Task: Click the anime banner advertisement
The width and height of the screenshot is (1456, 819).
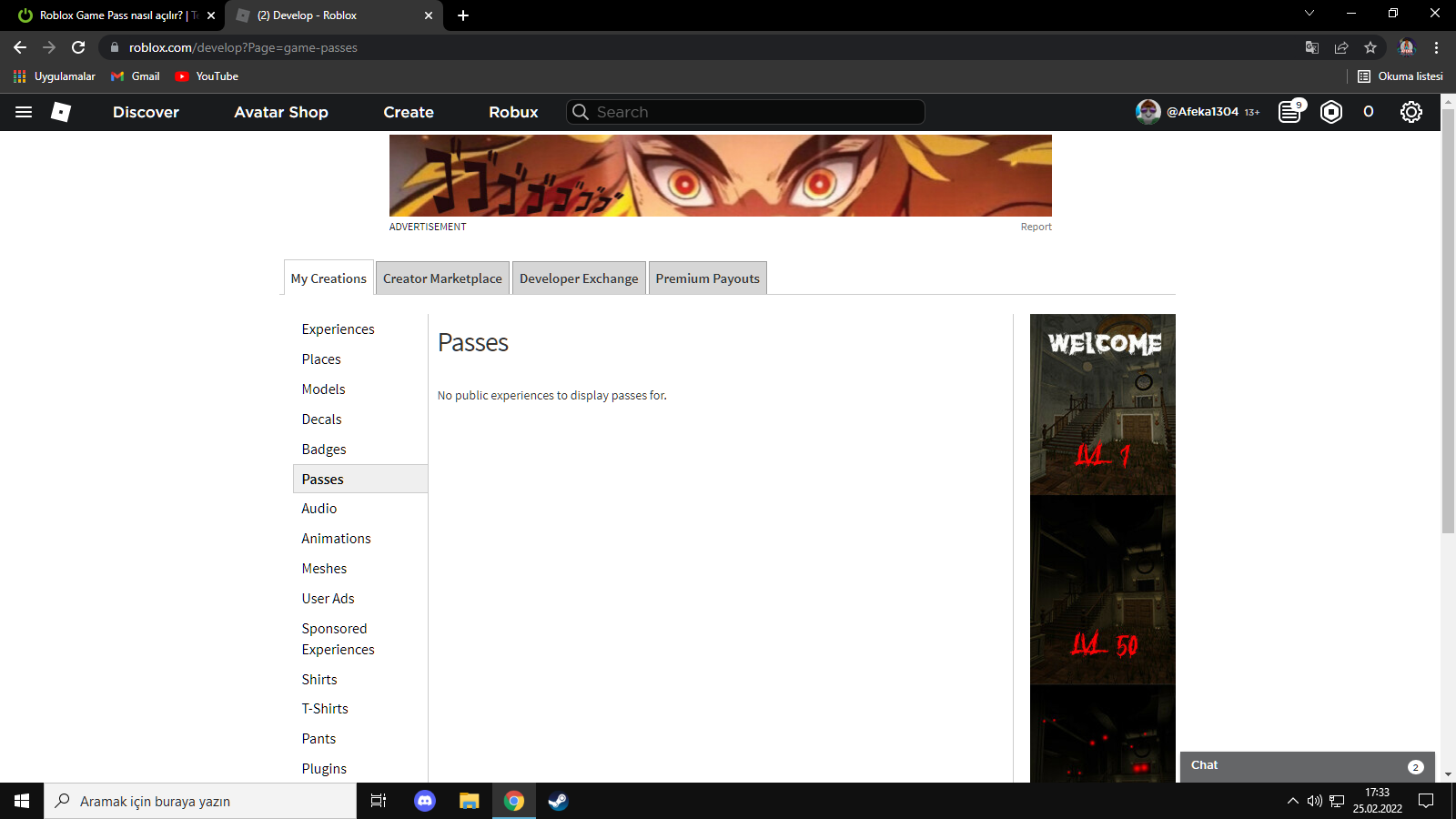Action: tap(721, 176)
